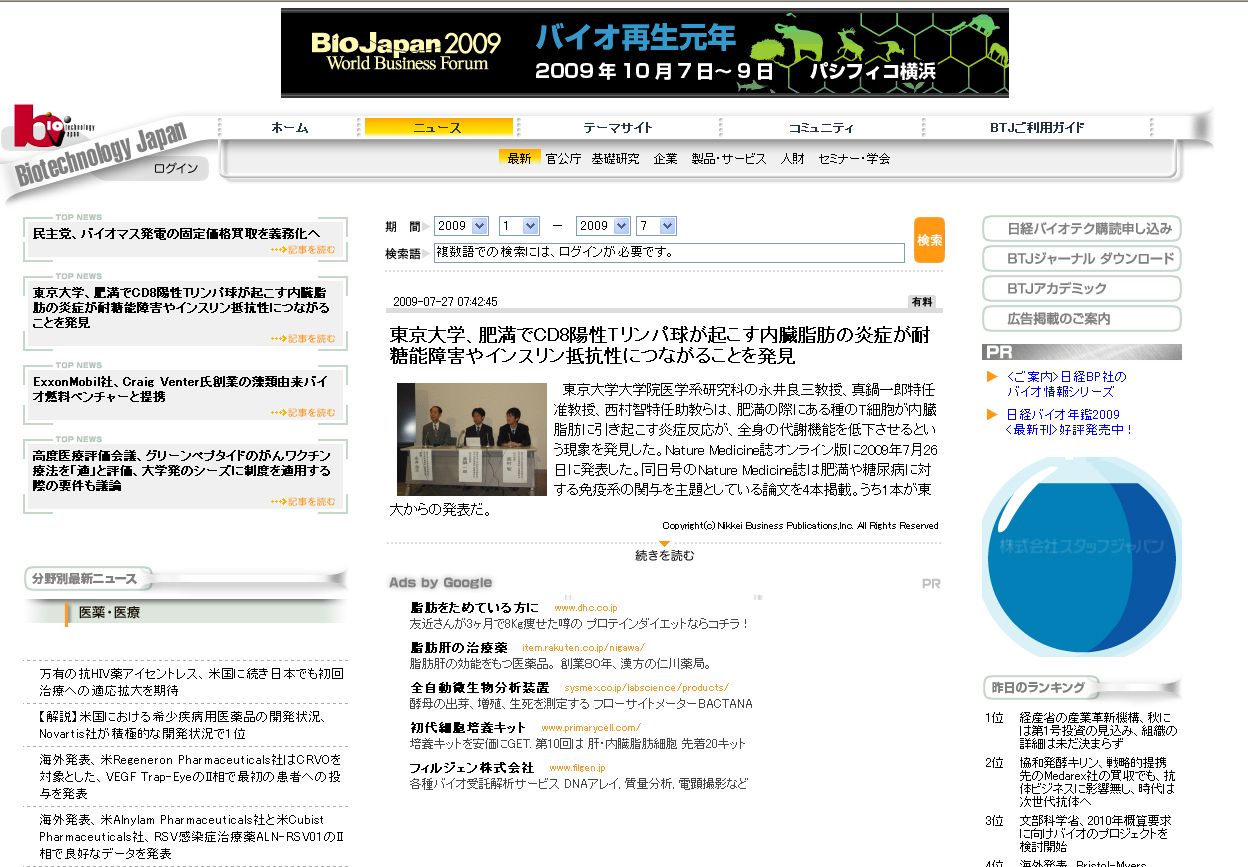Open 日経バイオテク購読申し込み sidebar button

click(x=1081, y=228)
